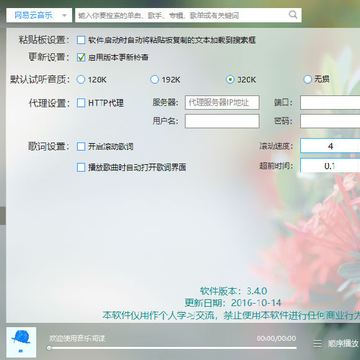Click the 软件版本: 3.4.0 text

(233, 291)
